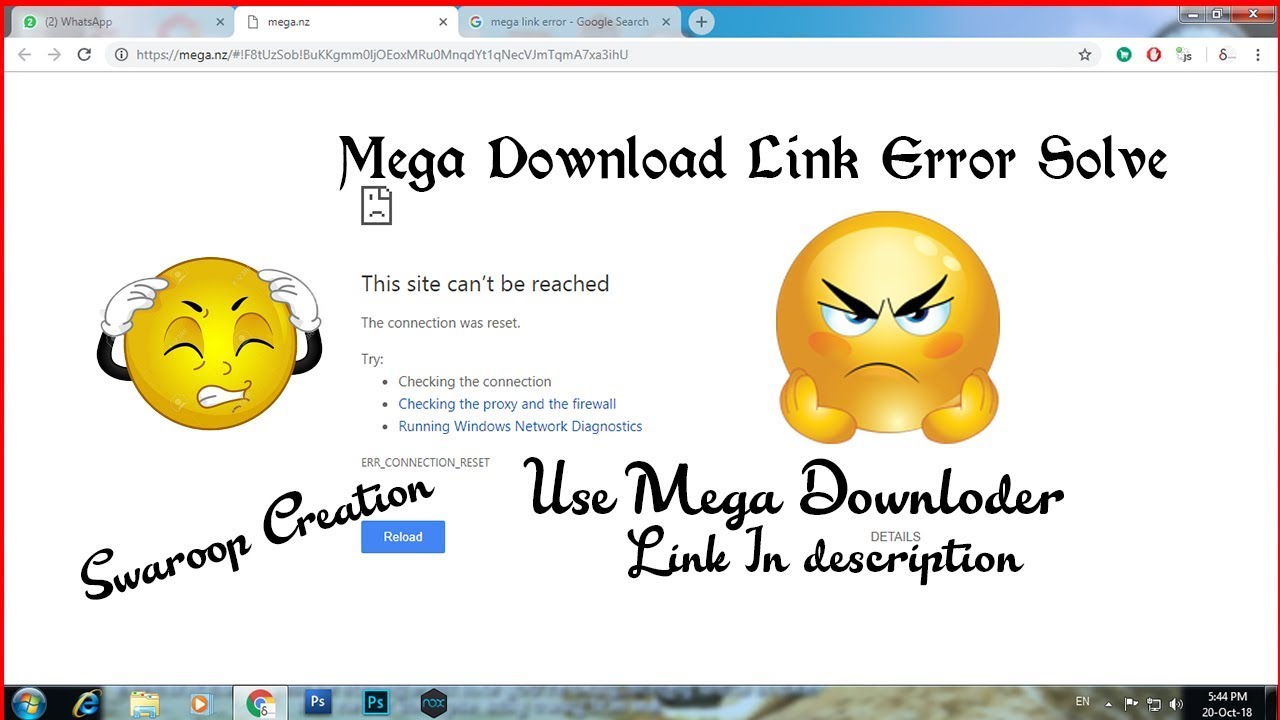Launch Nox player from taskbar
The image size is (1280, 720).
tap(433, 702)
